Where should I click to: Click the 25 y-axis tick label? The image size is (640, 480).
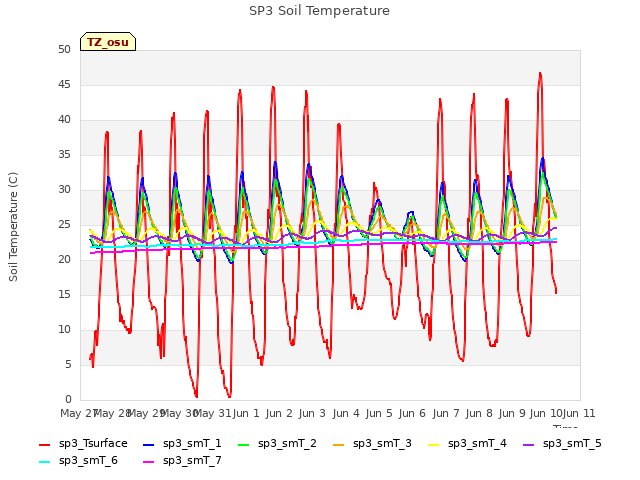(64, 224)
